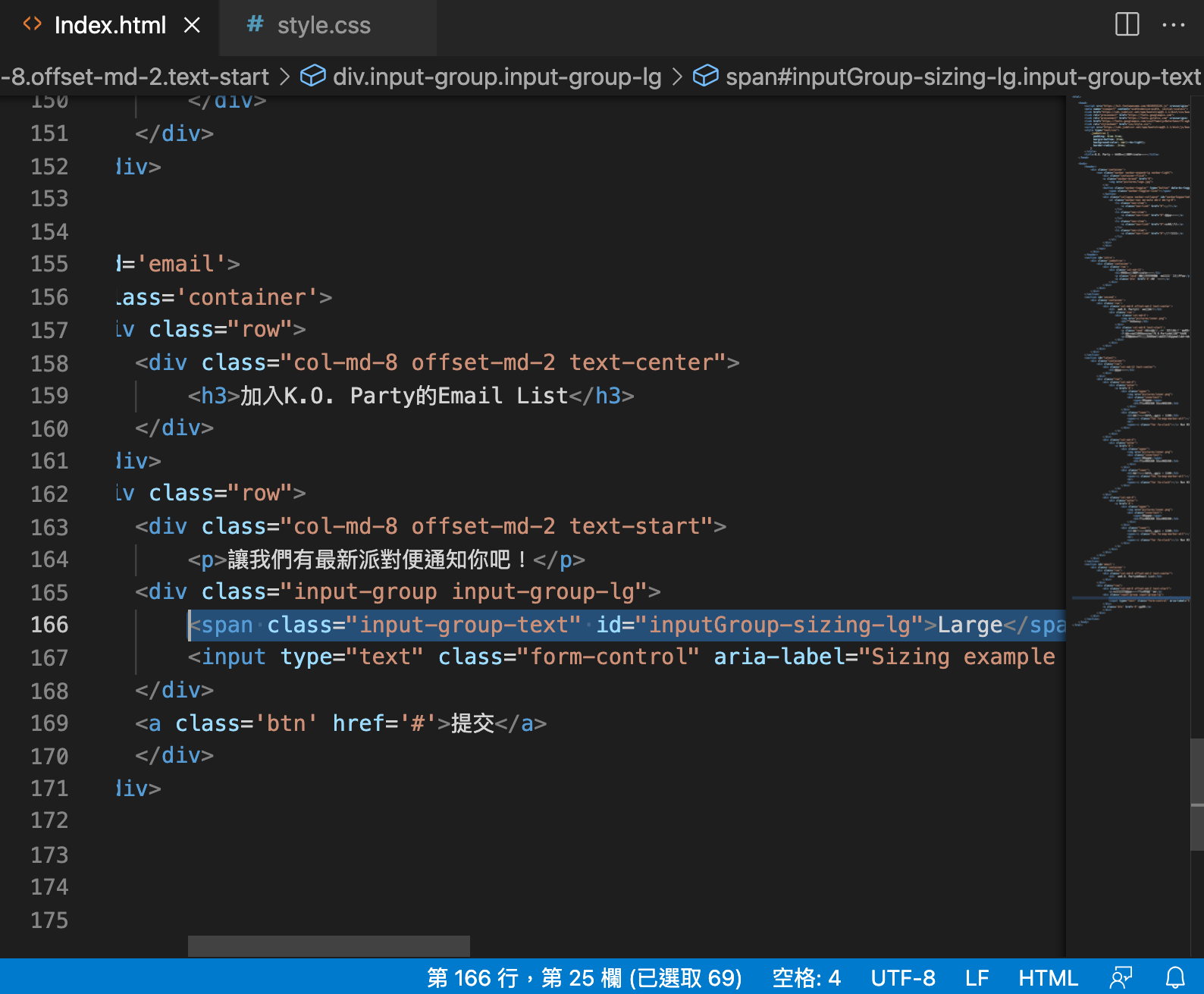This screenshot has width=1204, height=994.
Task: Click the cube icon before div.input-group breadcrumb
Action: (x=313, y=76)
